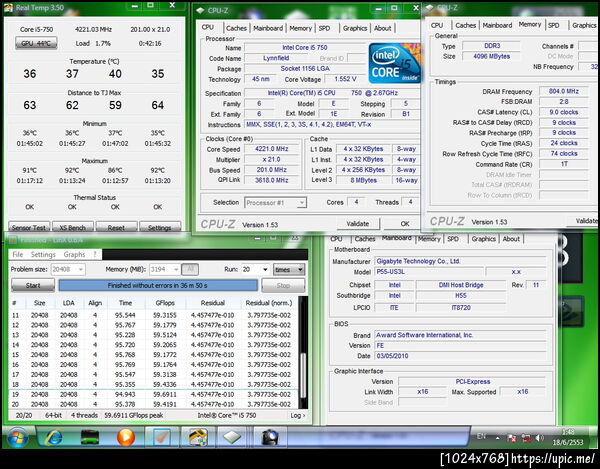Screen dimensions: 600x469
Task: Click the LinX finished progress bar
Action: [x=158, y=285]
